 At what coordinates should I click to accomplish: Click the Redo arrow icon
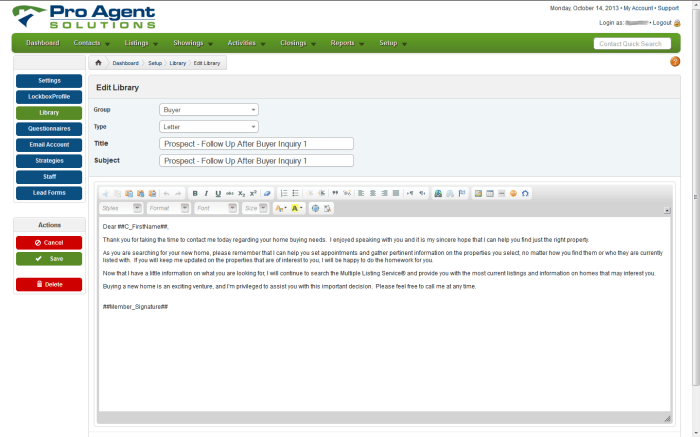pos(178,193)
